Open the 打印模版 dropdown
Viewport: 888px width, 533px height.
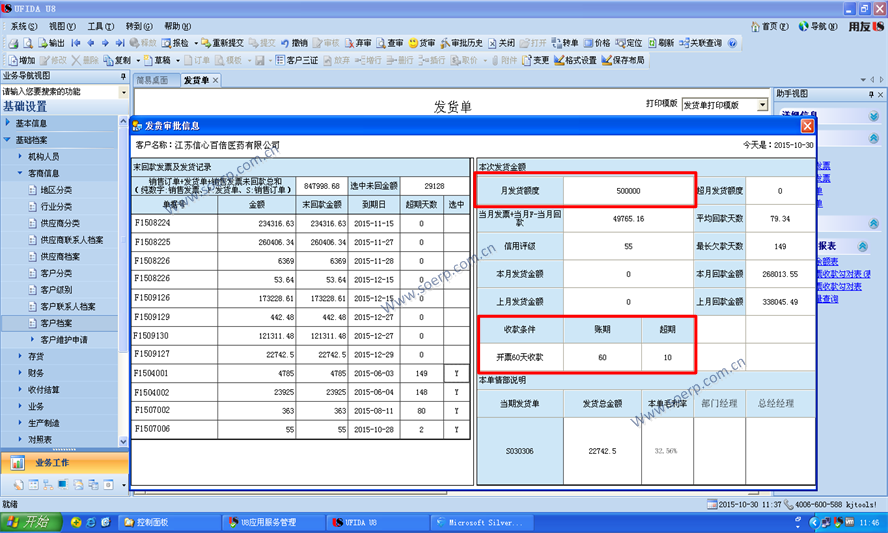762,105
